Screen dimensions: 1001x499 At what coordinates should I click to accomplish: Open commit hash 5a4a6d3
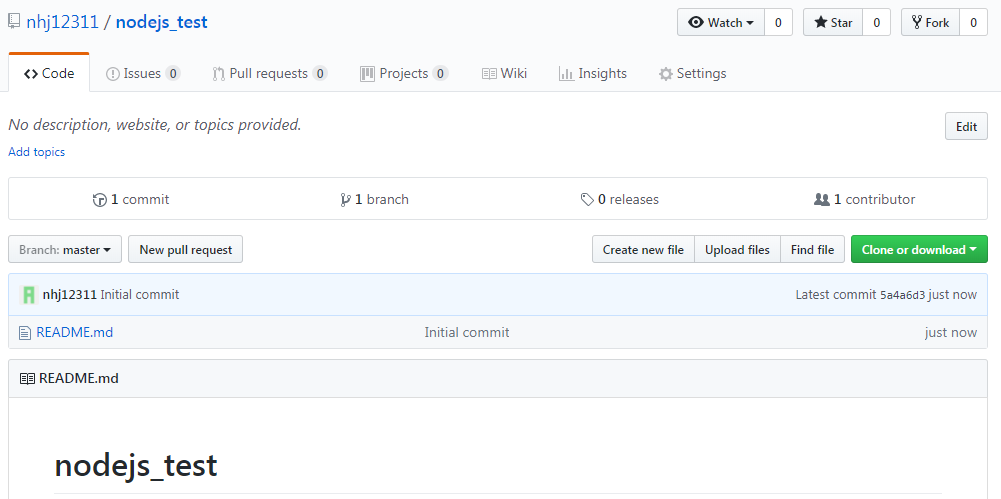click(903, 295)
